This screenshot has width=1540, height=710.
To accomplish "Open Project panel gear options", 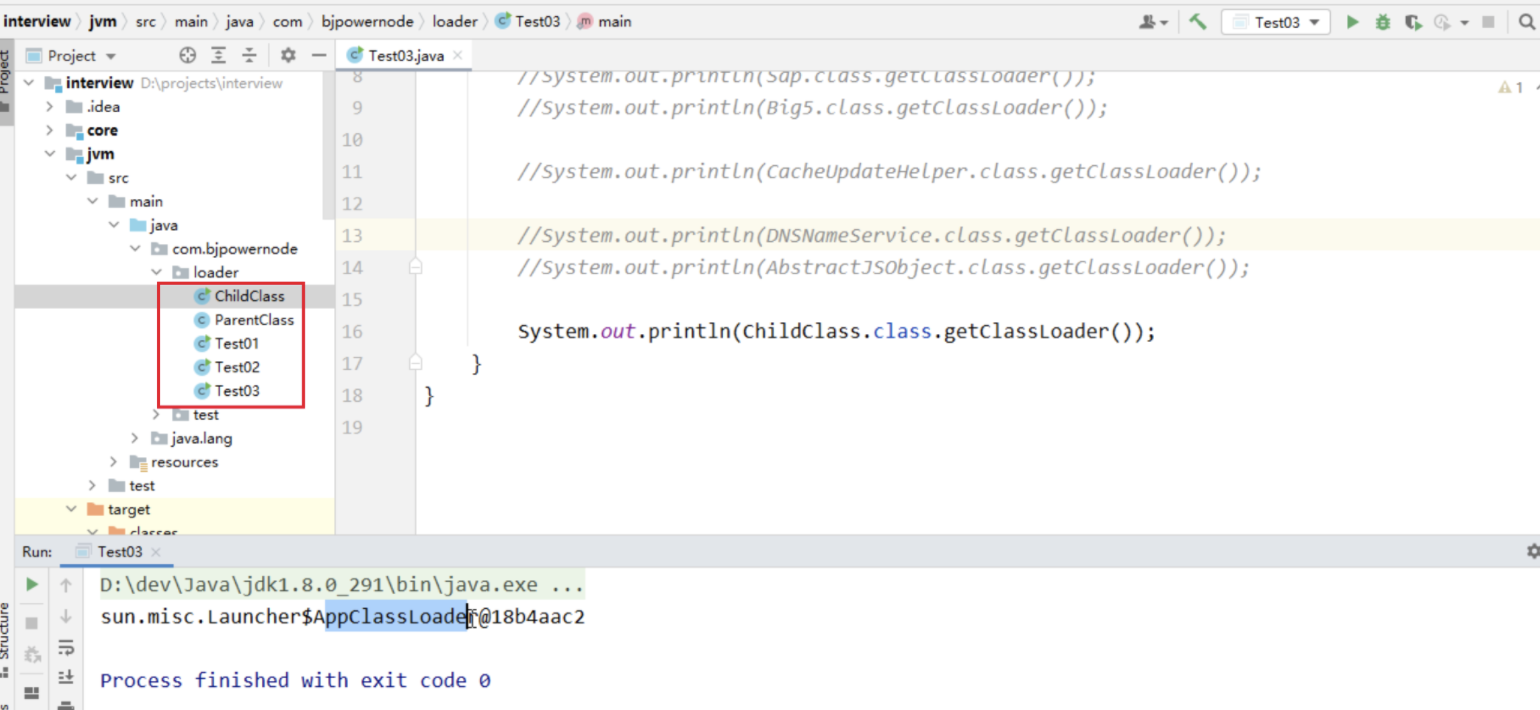I will [288, 56].
